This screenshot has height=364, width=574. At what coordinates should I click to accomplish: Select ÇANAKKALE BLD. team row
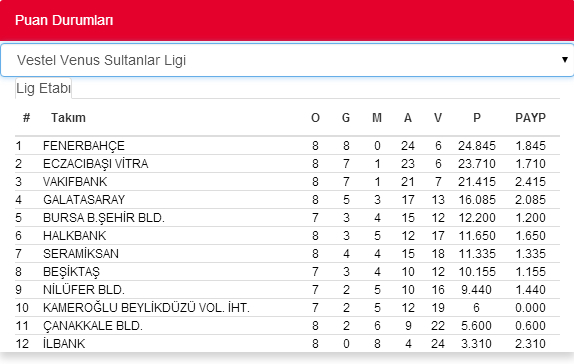point(287,326)
